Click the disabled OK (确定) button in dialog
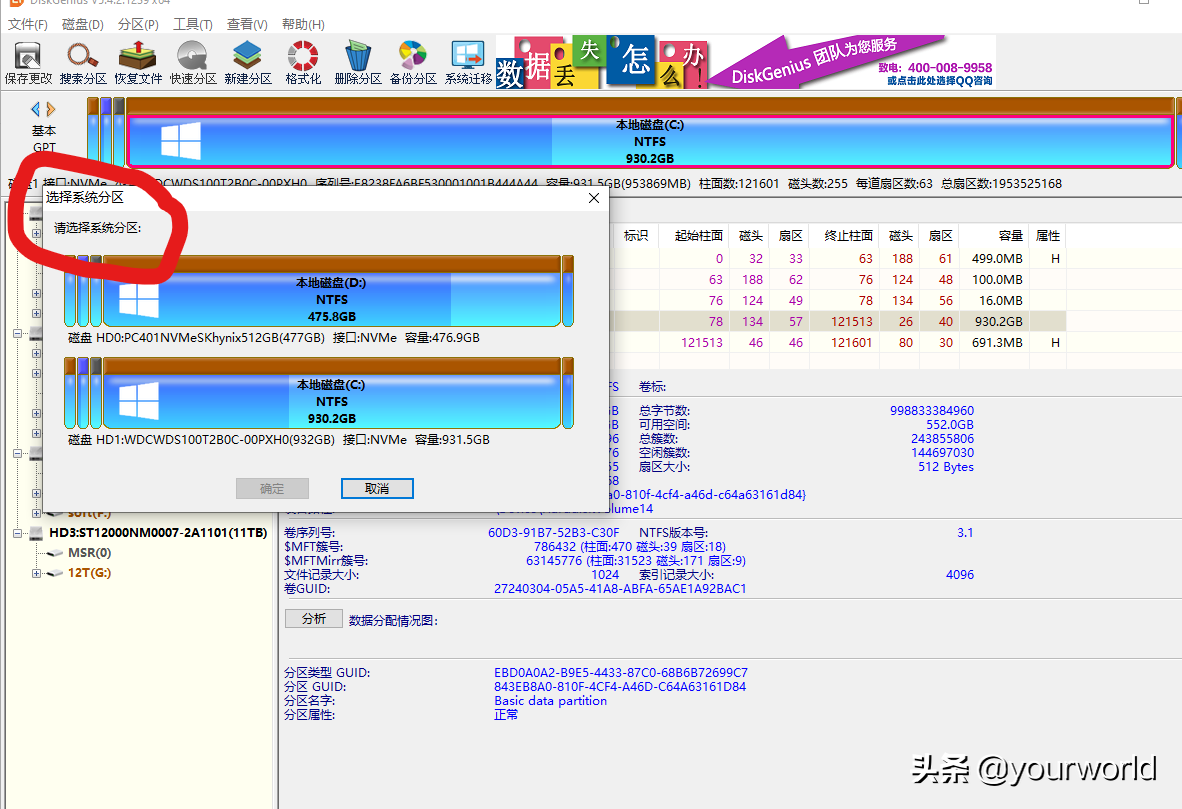1182x809 pixels. click(272, 489)
